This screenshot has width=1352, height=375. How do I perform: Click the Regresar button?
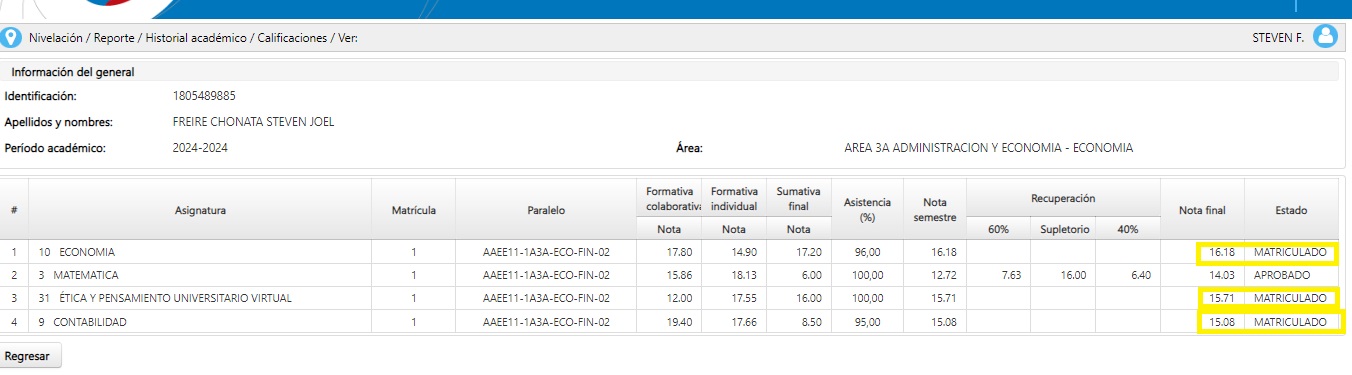(x=31, y=356)
